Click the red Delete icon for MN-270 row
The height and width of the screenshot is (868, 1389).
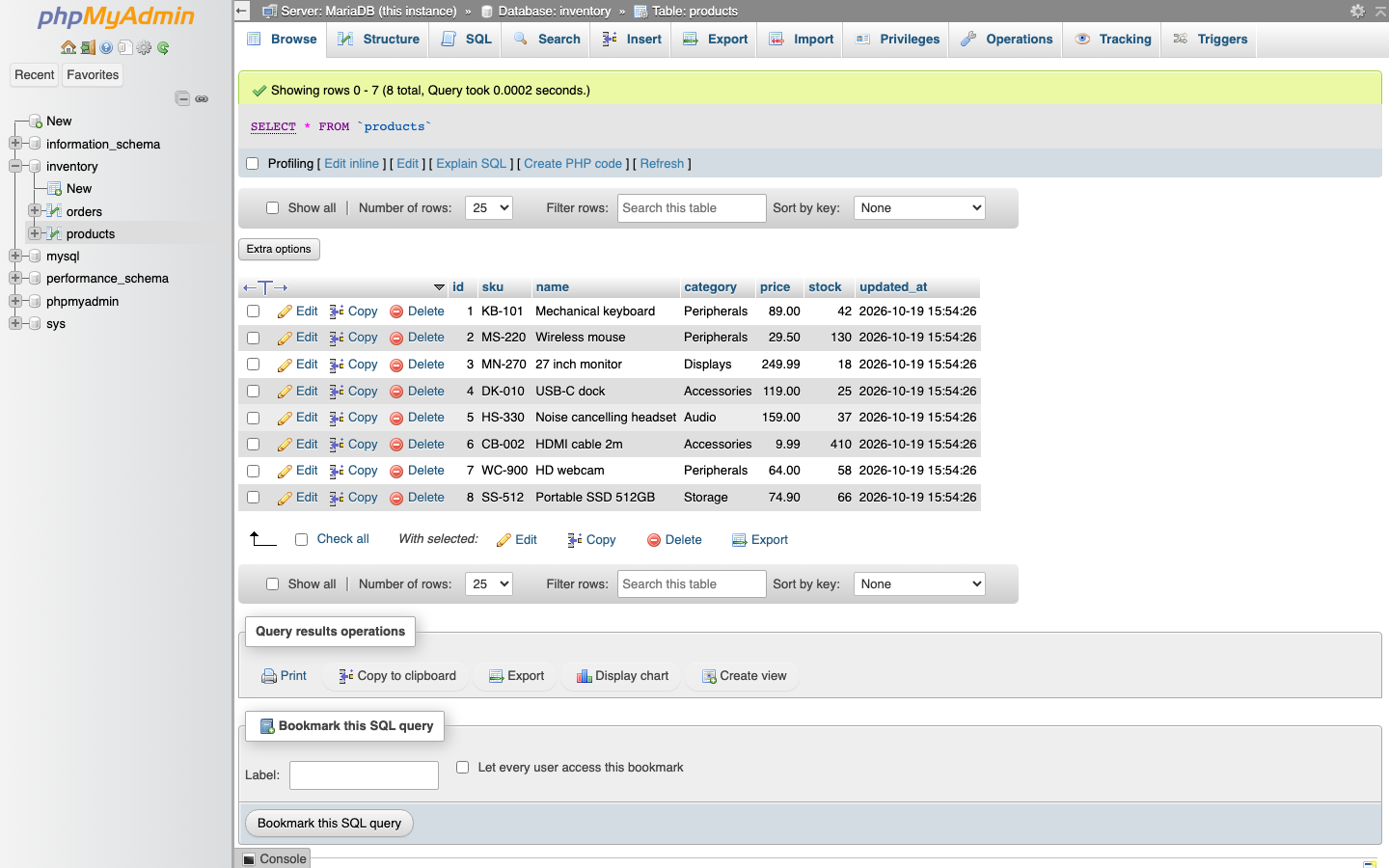[396, 365]
